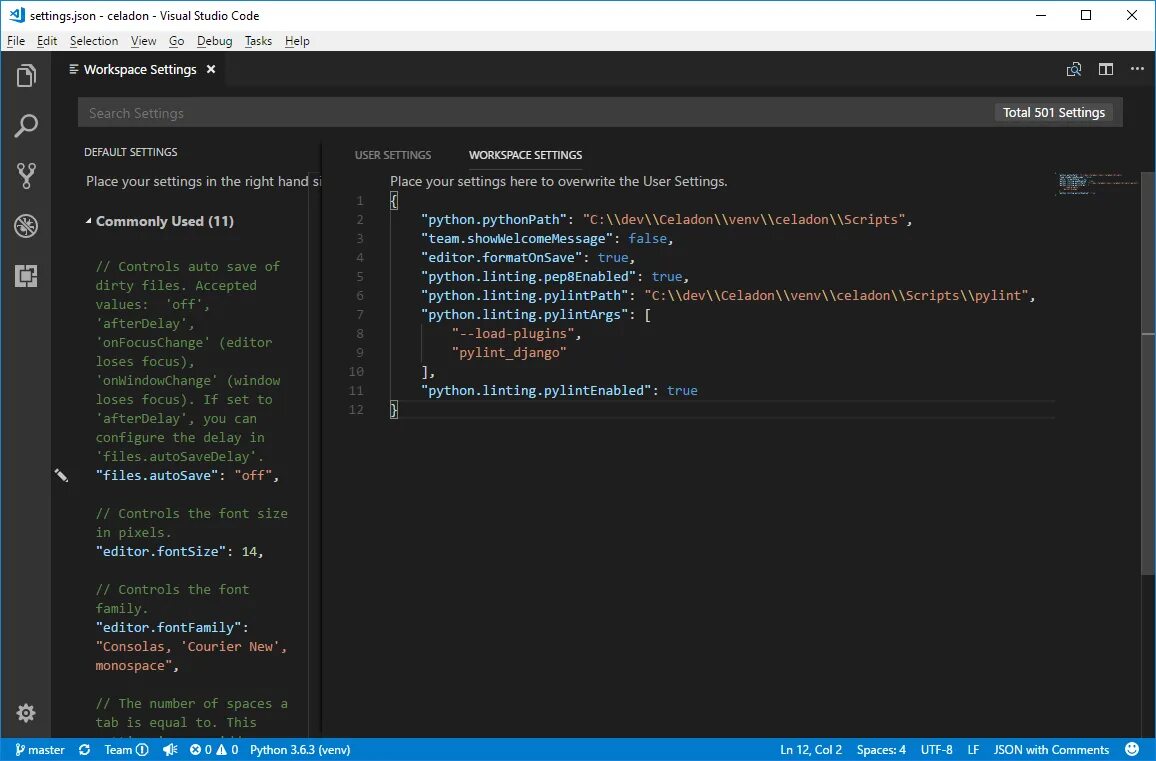Click the "python.linting.pylintArgs" key

(526, 315)
